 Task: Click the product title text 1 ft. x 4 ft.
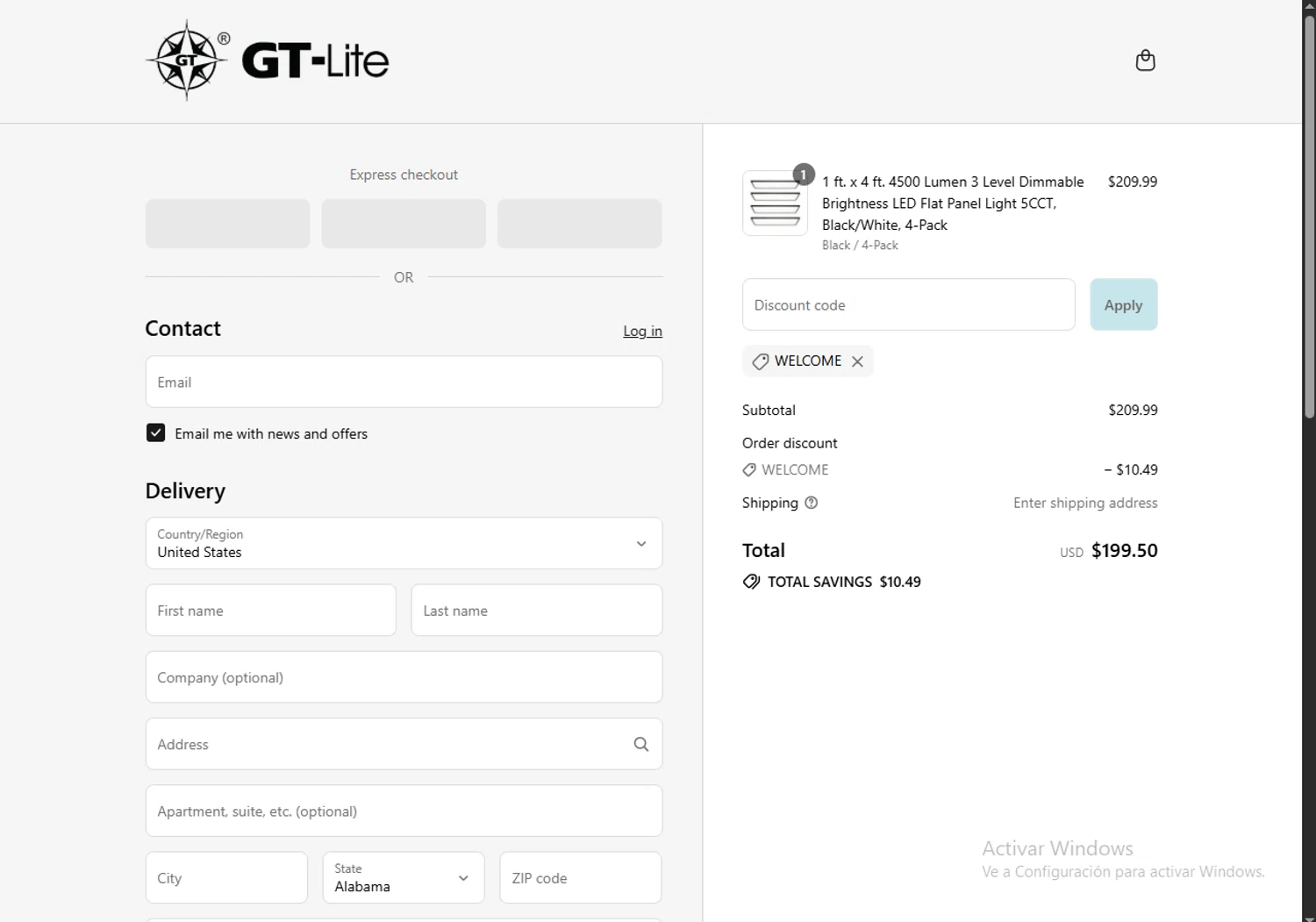953,204
